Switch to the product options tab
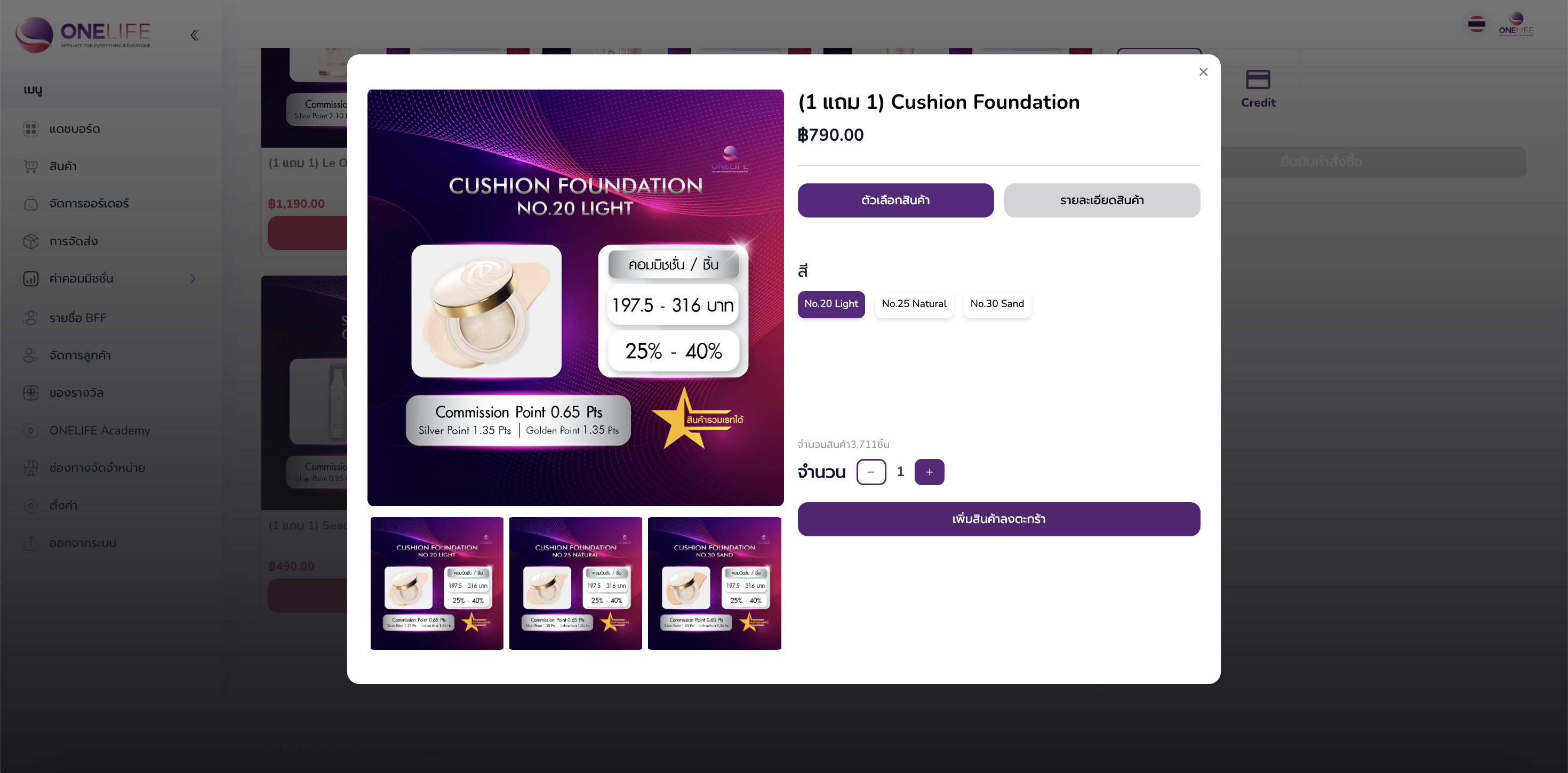Image resolution: width=1568 pixels, height=773 pixels. coord(895,200)
